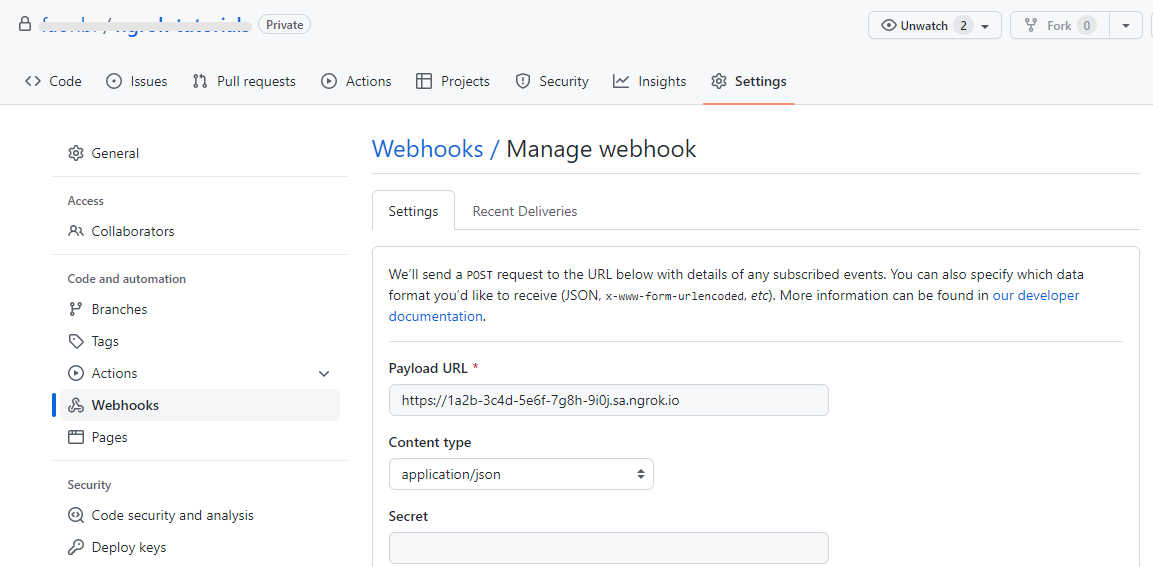Open the Actions tab in repo navigation
The height and width of the screenshot is (567, 1153).
point(357,82)
